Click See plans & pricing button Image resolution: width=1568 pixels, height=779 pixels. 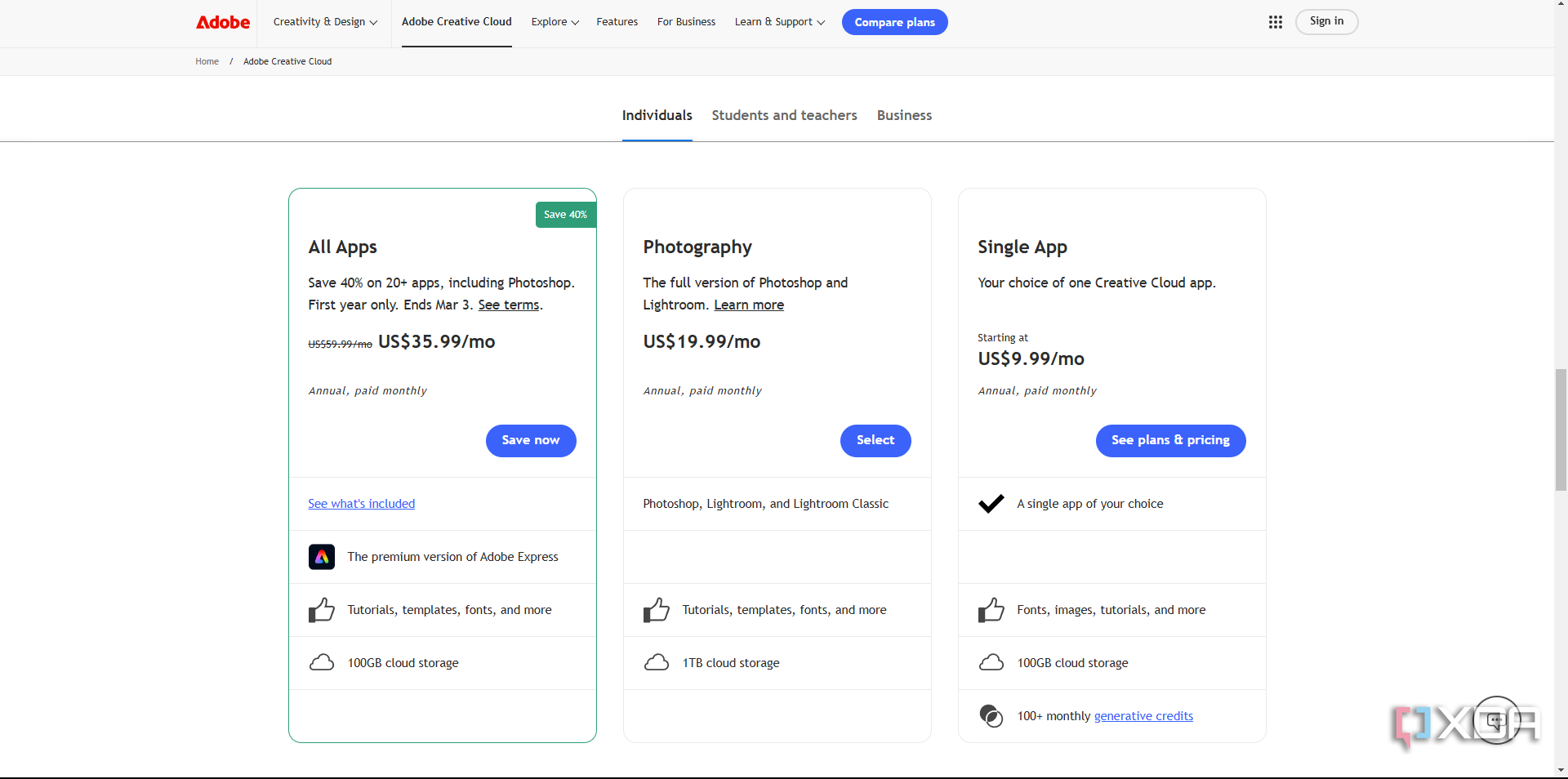coord(1170,441)
